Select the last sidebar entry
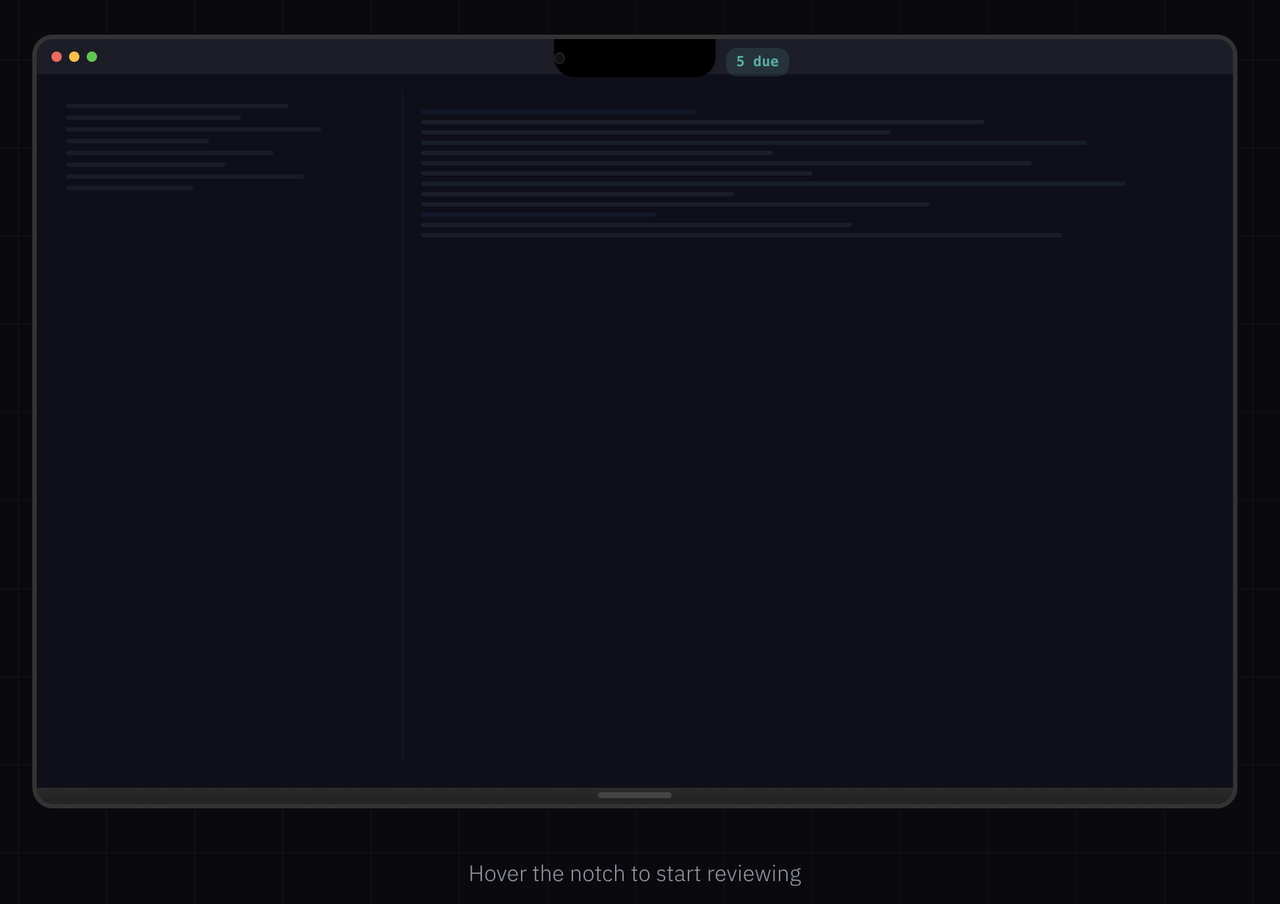 (130, 187)
